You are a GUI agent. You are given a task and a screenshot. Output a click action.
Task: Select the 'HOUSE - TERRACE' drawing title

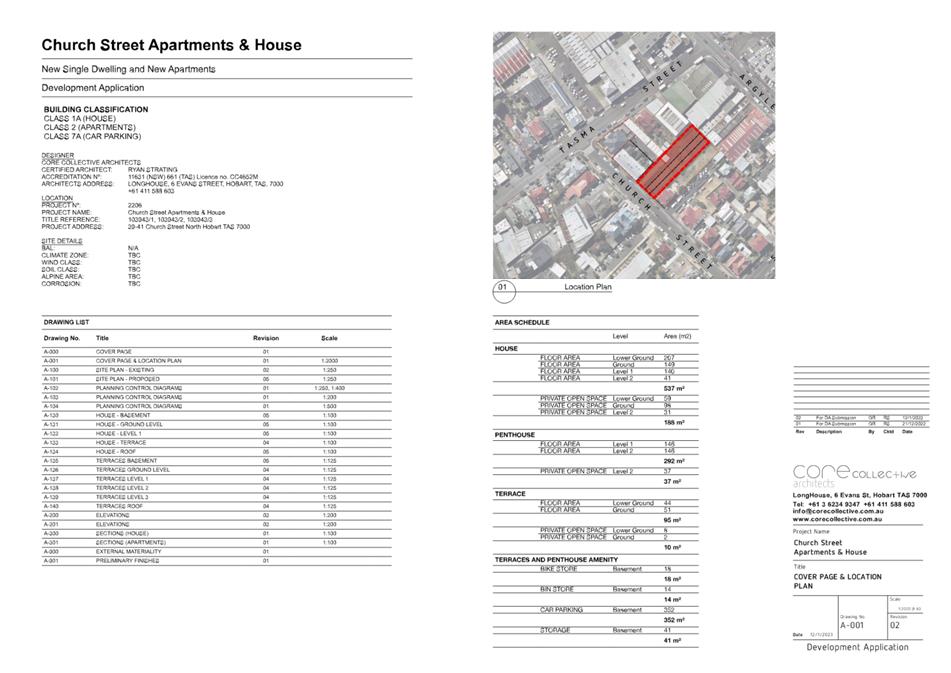[x=121, y=443]
